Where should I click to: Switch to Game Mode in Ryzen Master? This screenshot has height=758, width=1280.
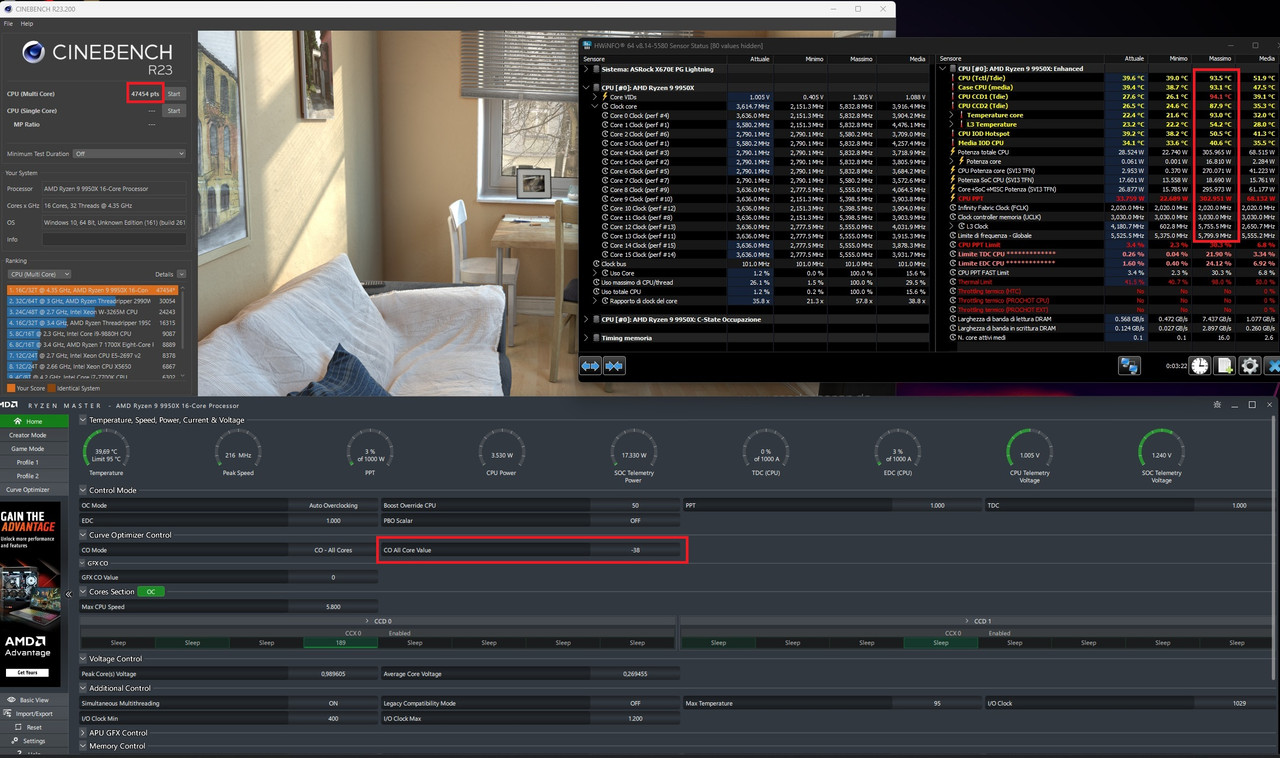34,449
